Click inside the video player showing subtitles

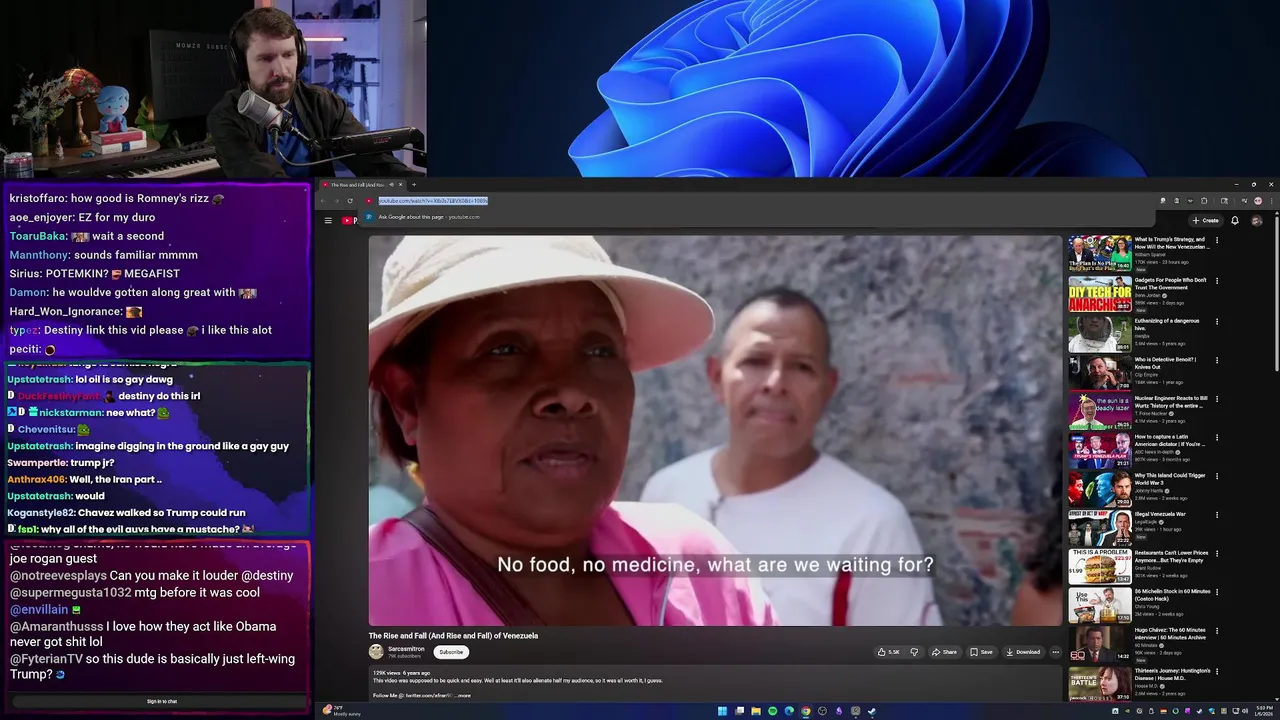715,430
